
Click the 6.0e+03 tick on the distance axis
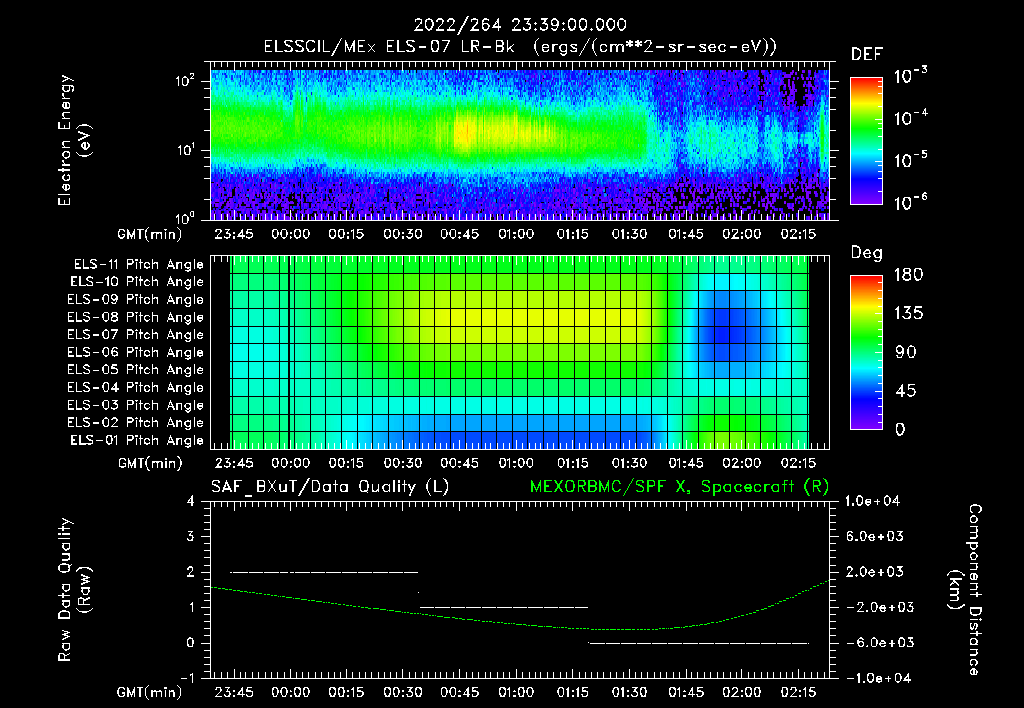(875, 537)
